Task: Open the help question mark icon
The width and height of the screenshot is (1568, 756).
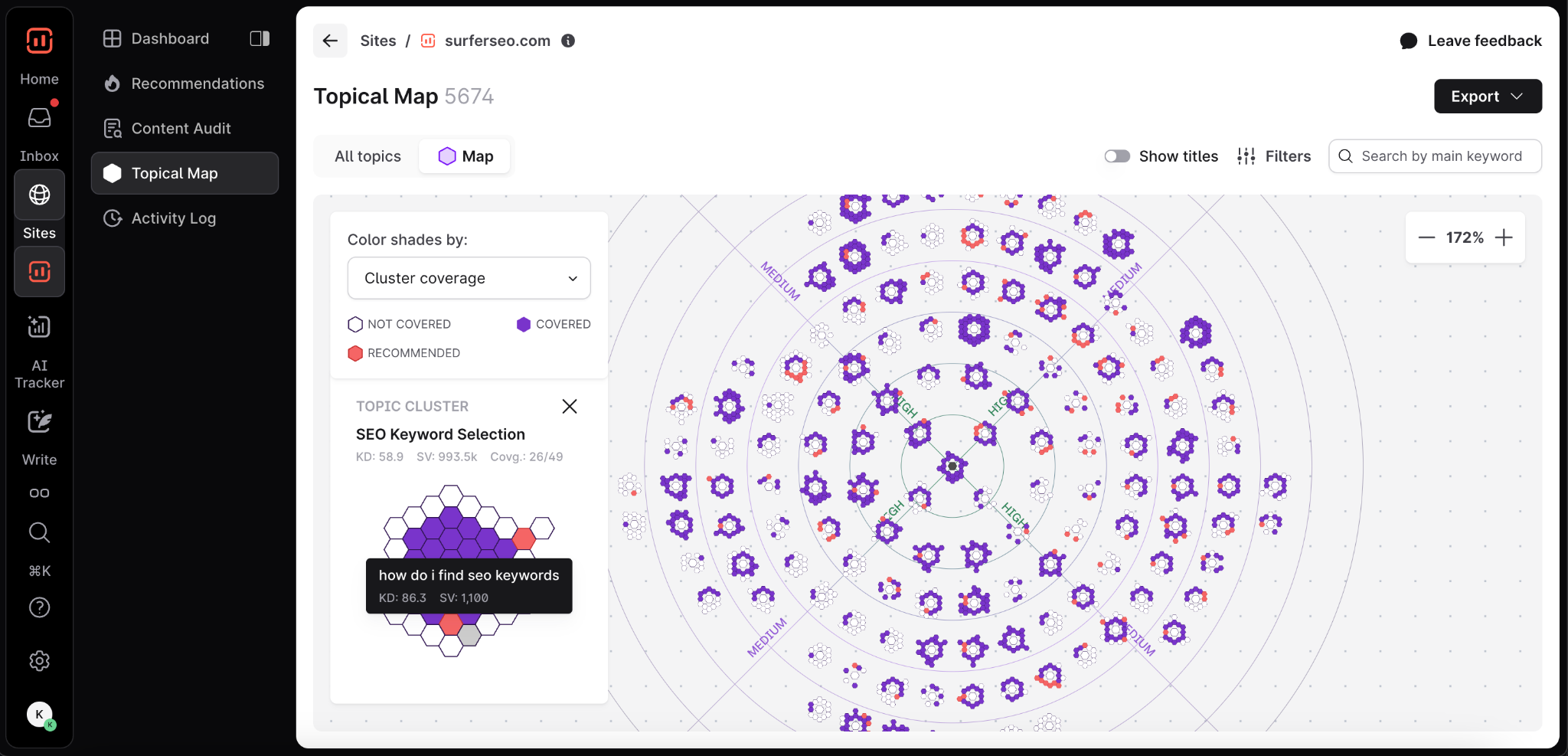Action: [39, 607]
